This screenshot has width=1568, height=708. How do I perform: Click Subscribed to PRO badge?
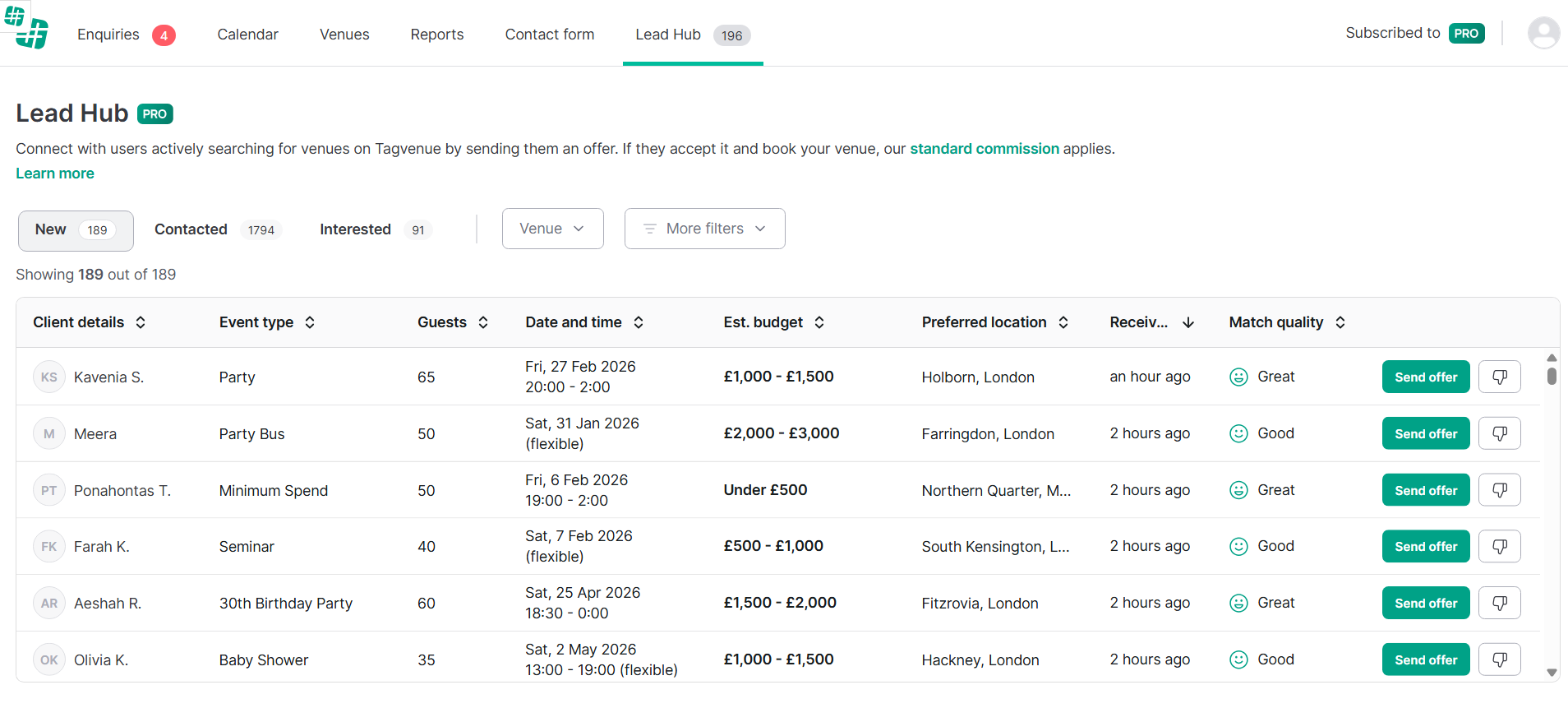click(1466, 34)
